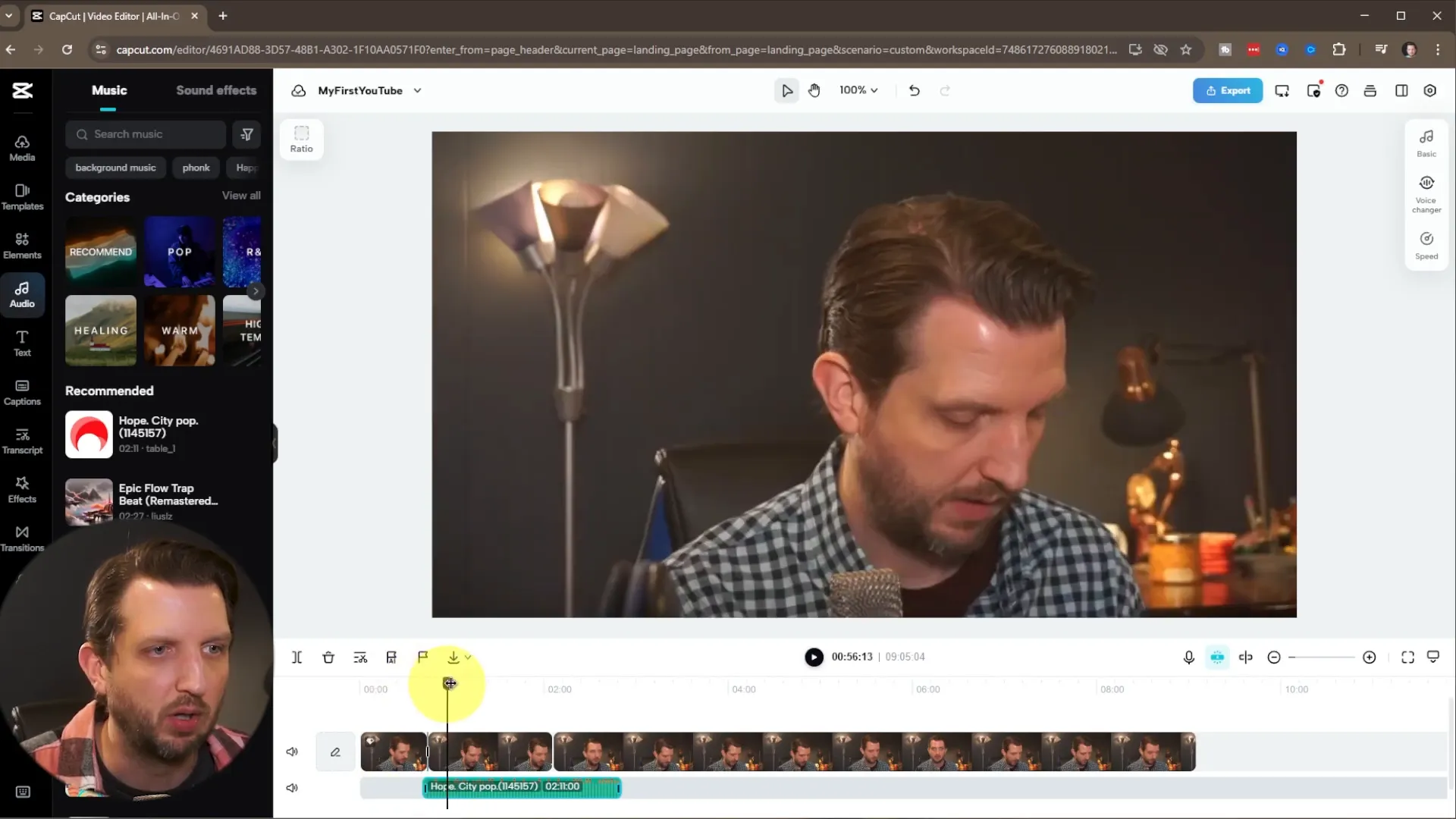Screen dimensions: 1456x819
Task: Open the WARM category
Action: [180, 331]
